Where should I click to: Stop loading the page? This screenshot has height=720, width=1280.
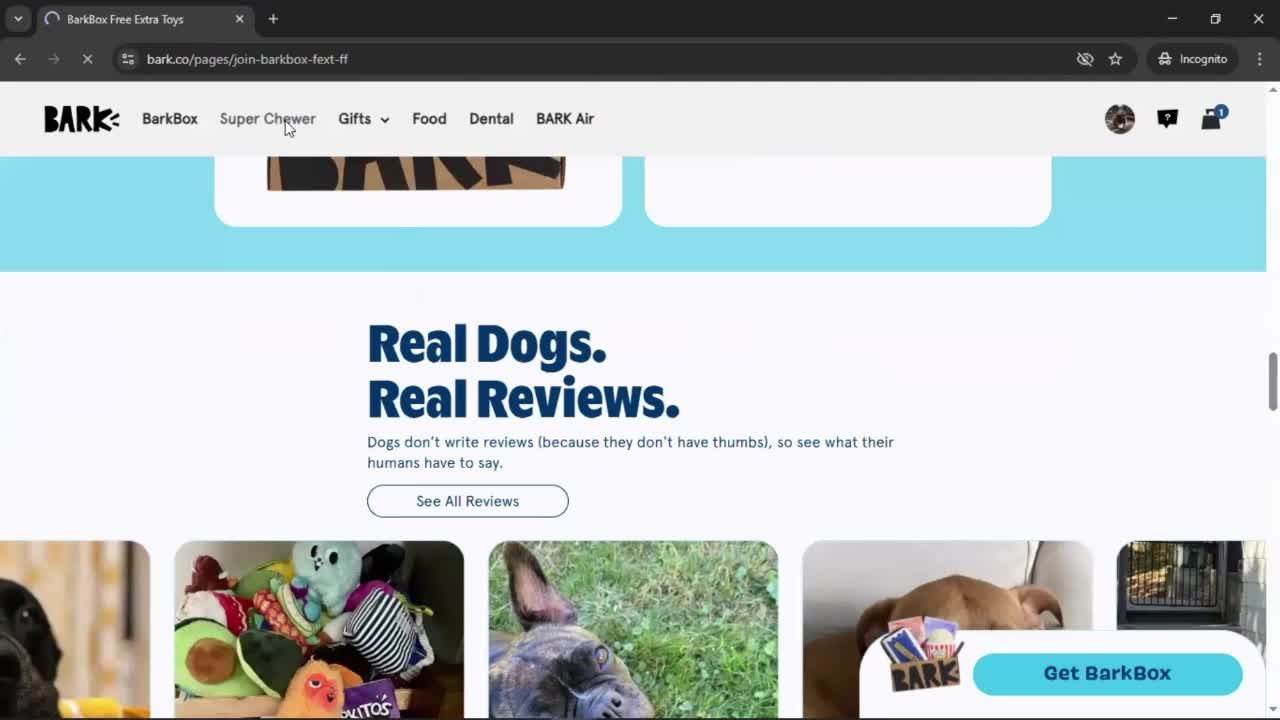tap(87, 59)
